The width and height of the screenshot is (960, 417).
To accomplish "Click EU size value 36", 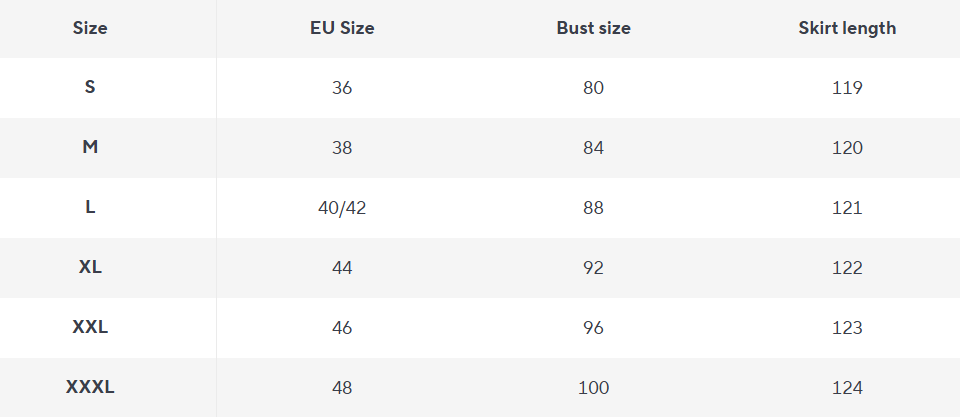I will pos(342,88).
